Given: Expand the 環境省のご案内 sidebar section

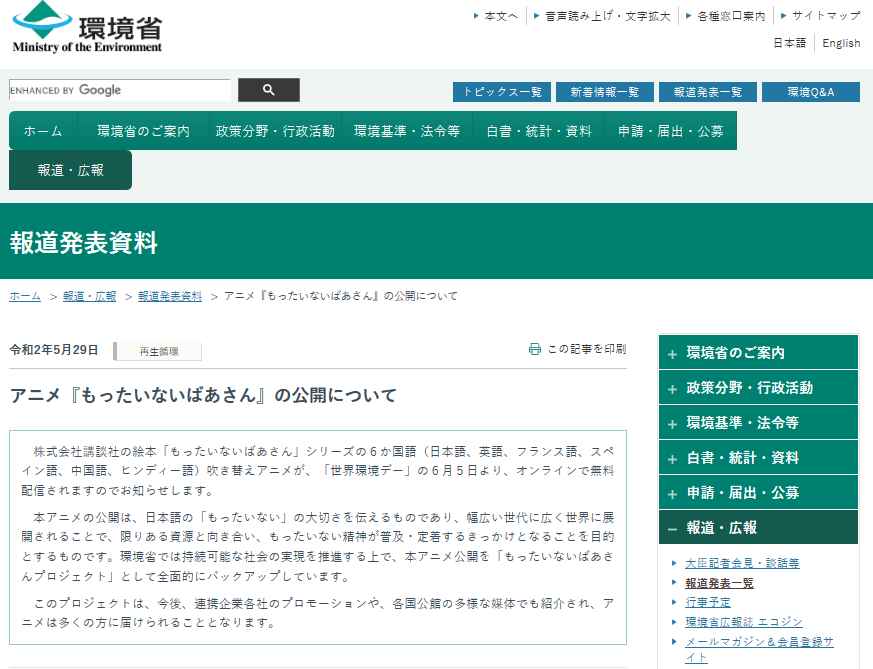Looking at the screenshot, I should (x=672, y=353).
